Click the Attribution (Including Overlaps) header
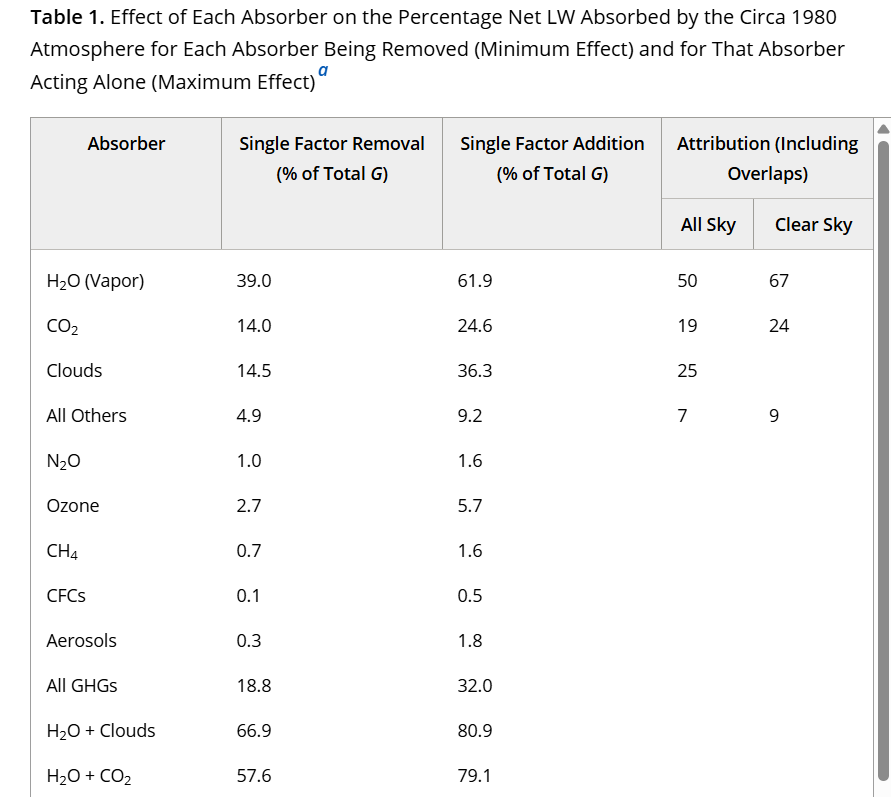 point(768,158)
